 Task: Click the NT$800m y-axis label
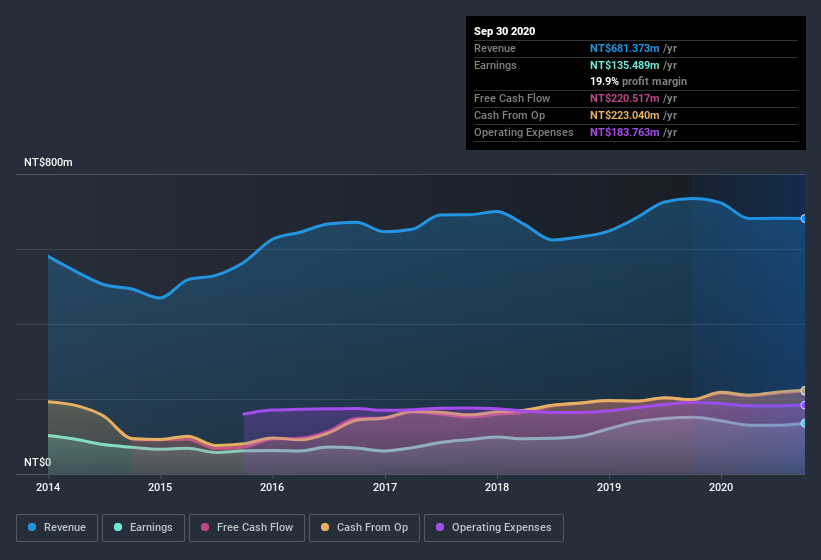[48, 162]
